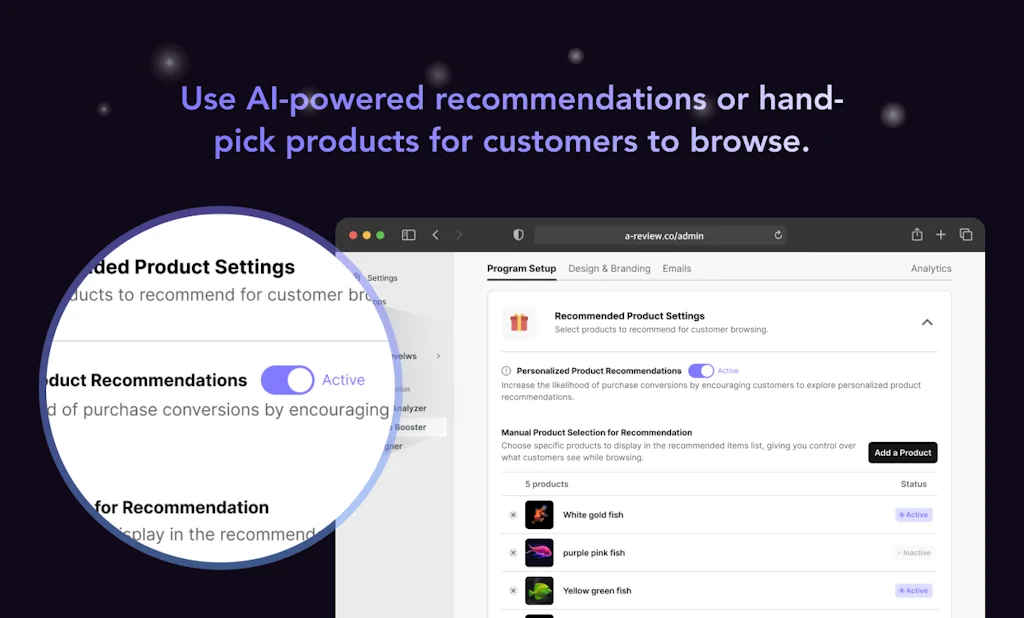Collapse the Recommended Product Settings section
This screenshot has height=618, width=1024.
click(x=927, y=322)
